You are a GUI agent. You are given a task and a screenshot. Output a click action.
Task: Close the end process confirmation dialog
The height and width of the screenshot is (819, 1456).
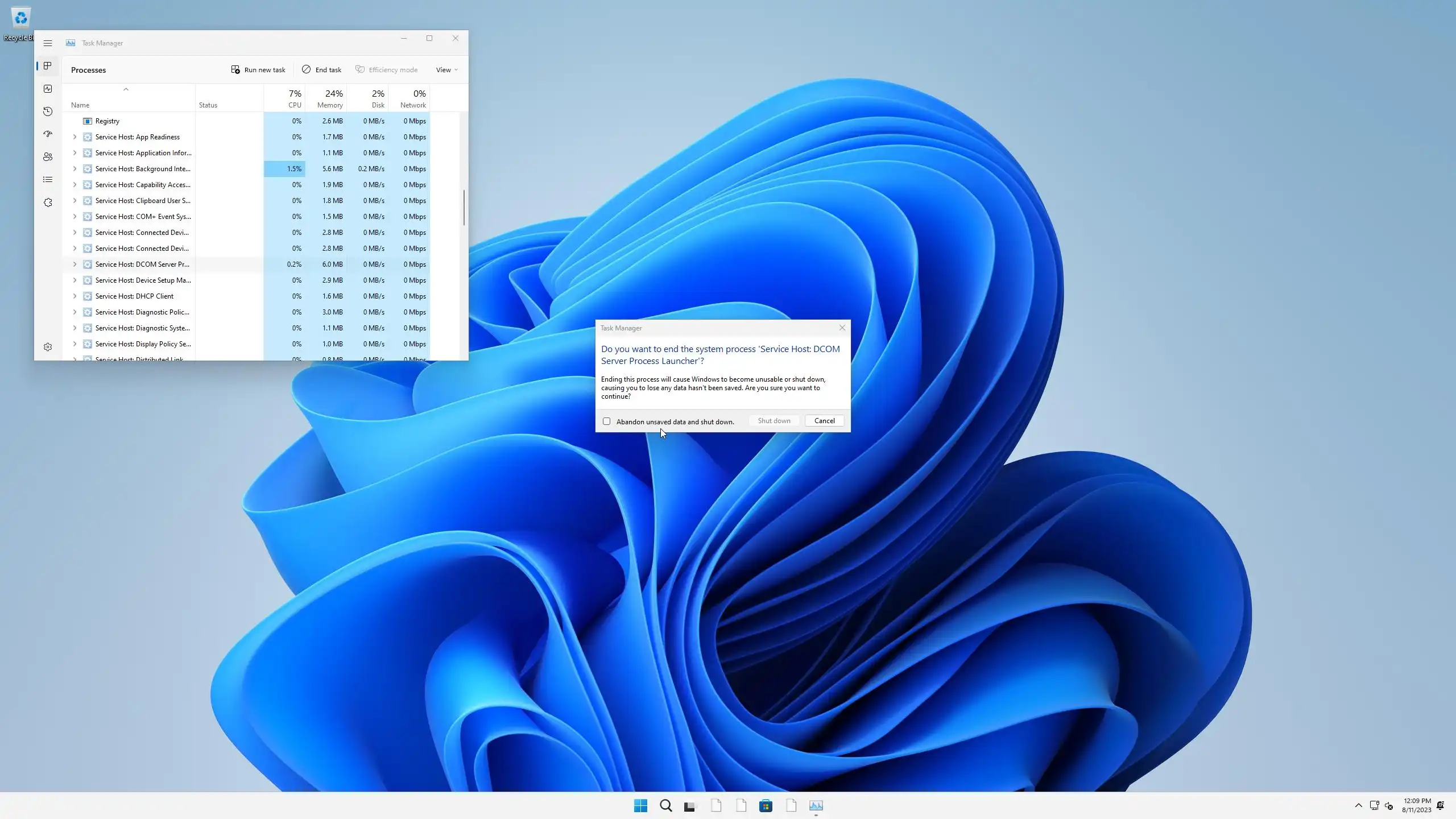coord(842,328)
